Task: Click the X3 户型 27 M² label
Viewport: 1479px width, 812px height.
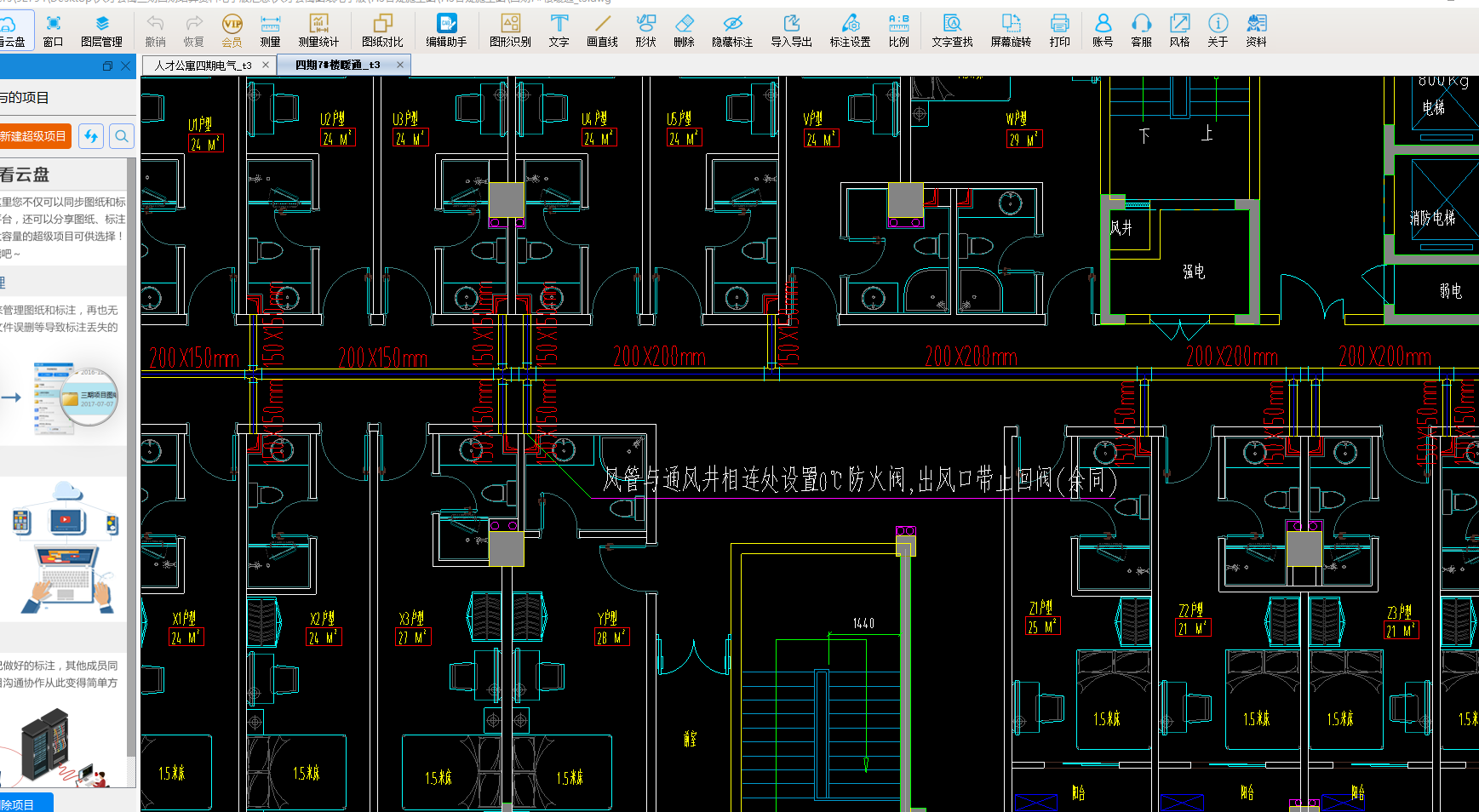Action: tap(414, 637)
